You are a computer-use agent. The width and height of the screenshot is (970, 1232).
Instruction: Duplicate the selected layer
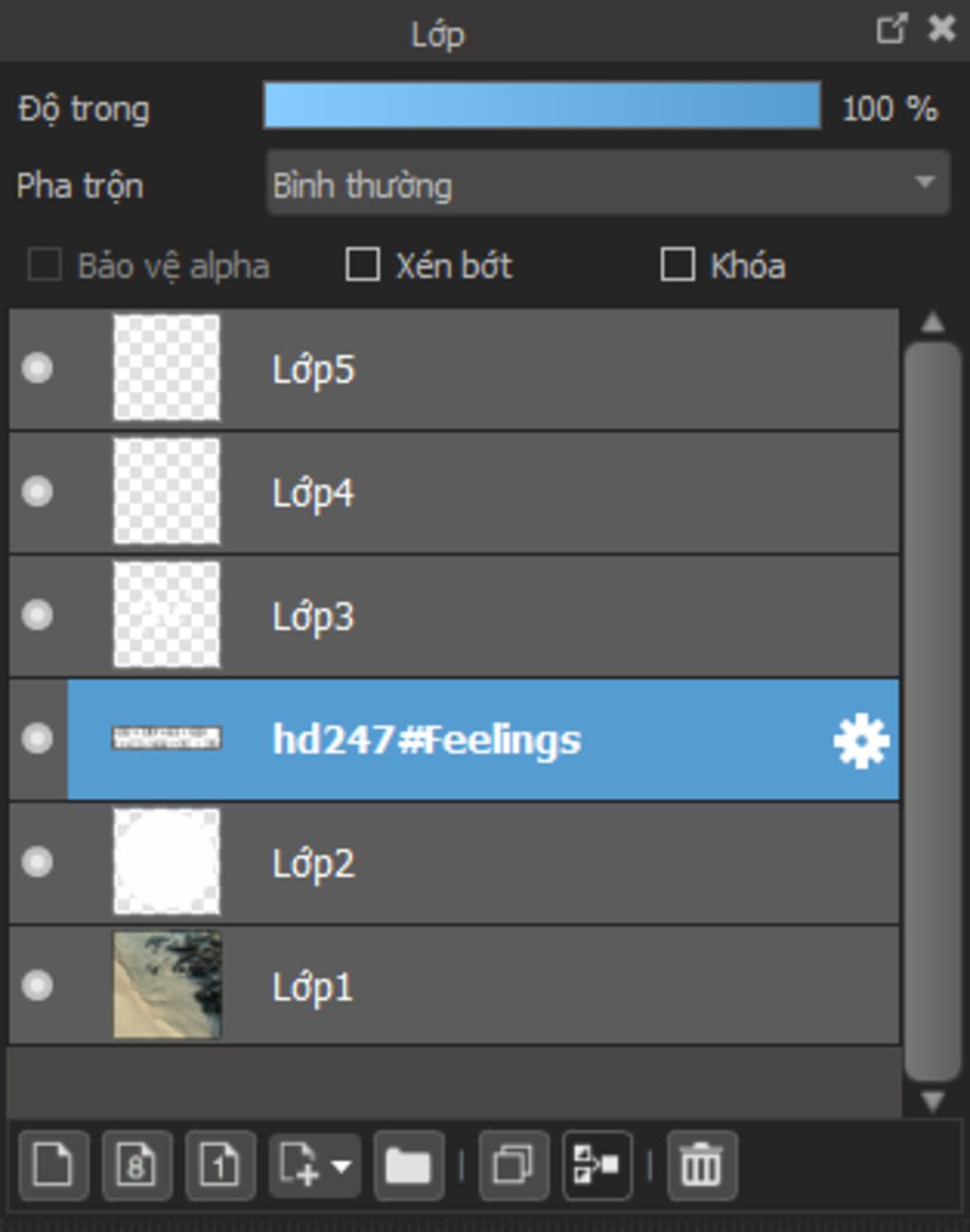[x=512, y=1165]
